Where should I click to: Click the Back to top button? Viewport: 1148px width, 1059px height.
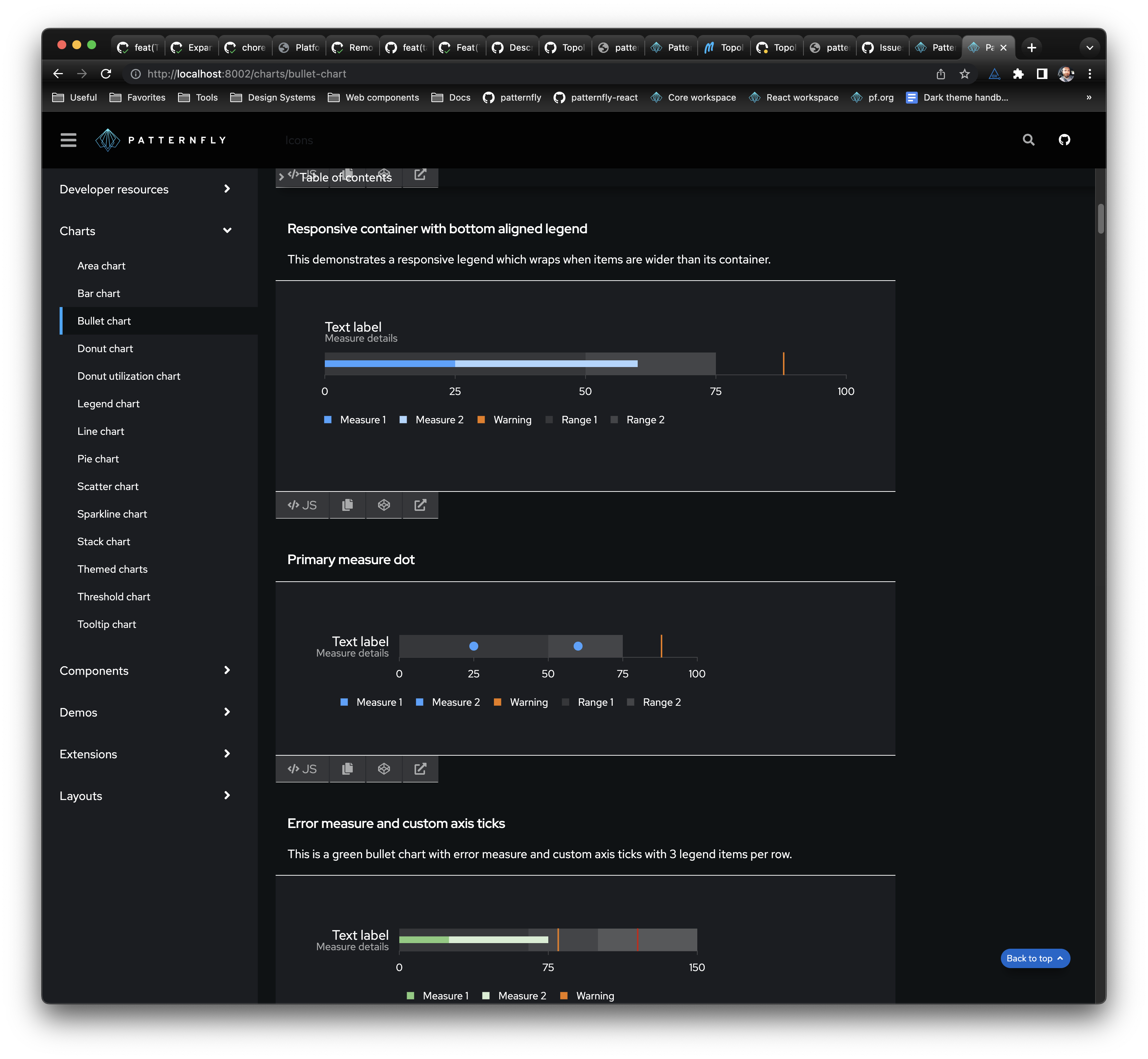[1034, 958]
